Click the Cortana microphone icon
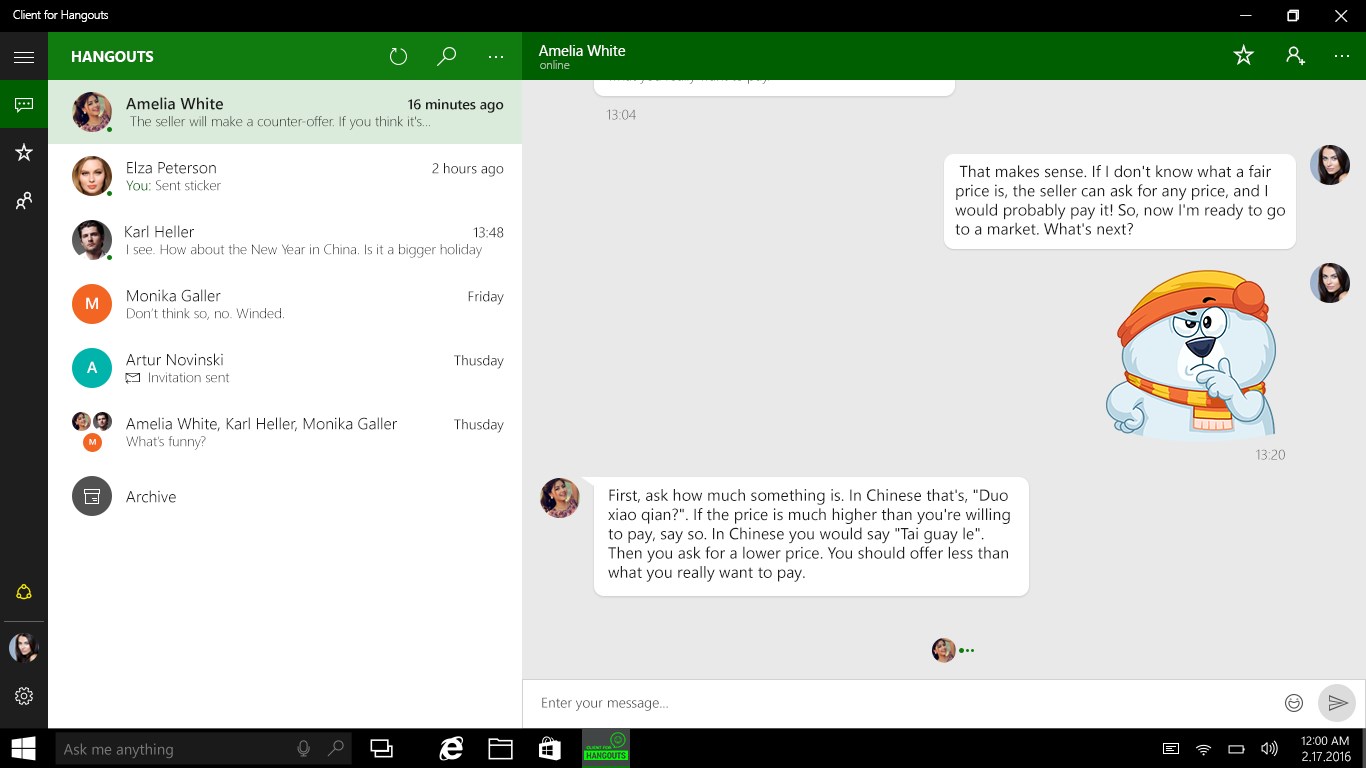This screenshot has height=768, width=1366. tap(304, 748)
